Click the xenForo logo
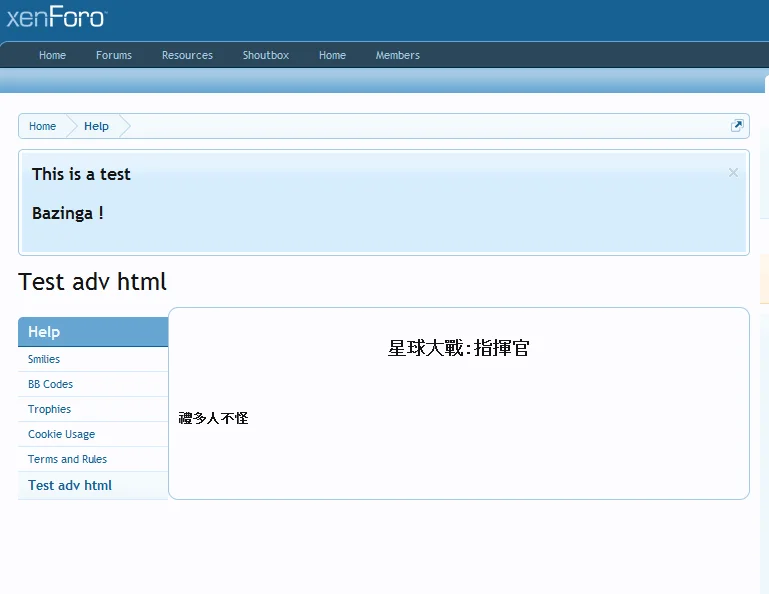 (x=56, y=18)
